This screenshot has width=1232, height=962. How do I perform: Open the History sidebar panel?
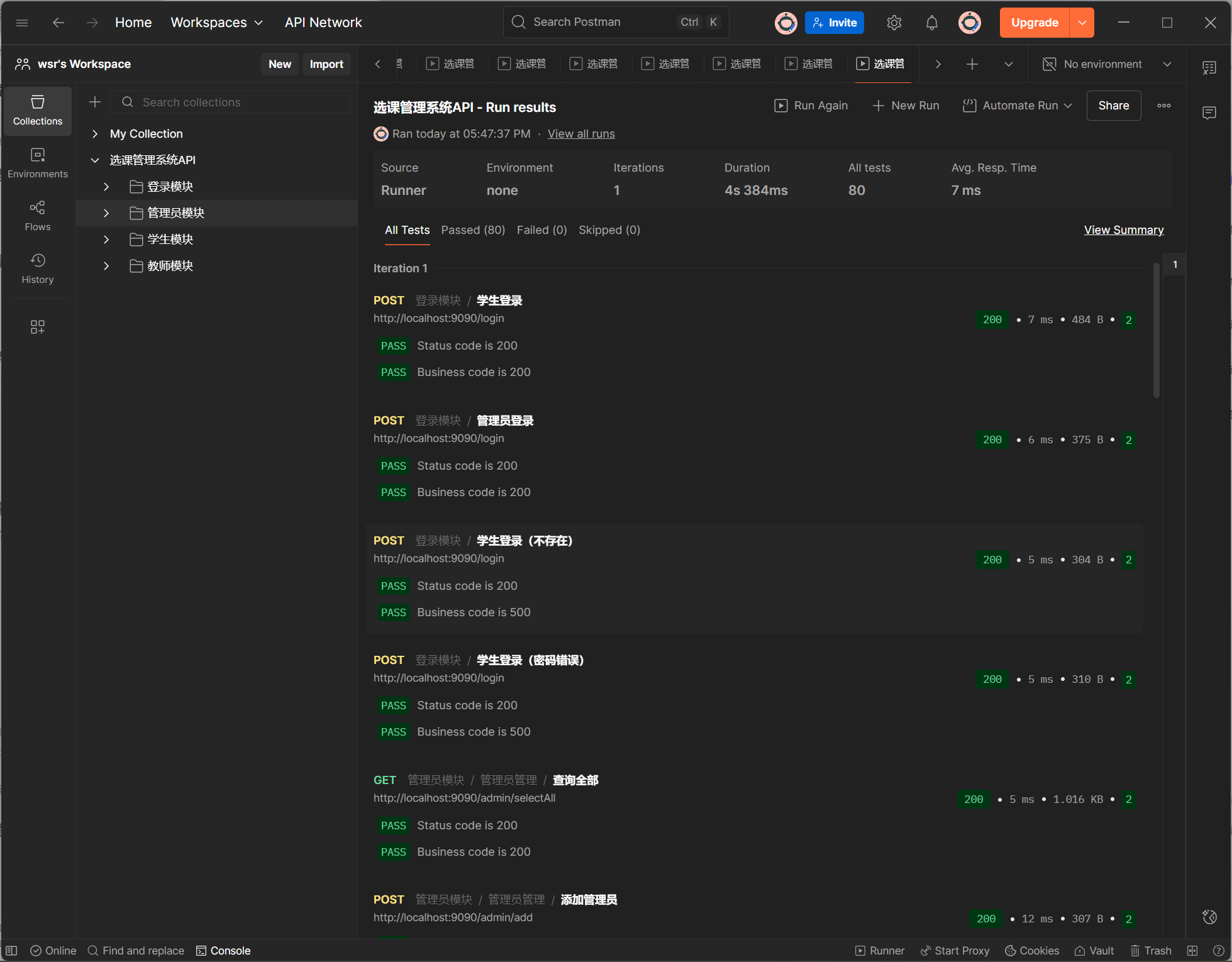[38, 268]
